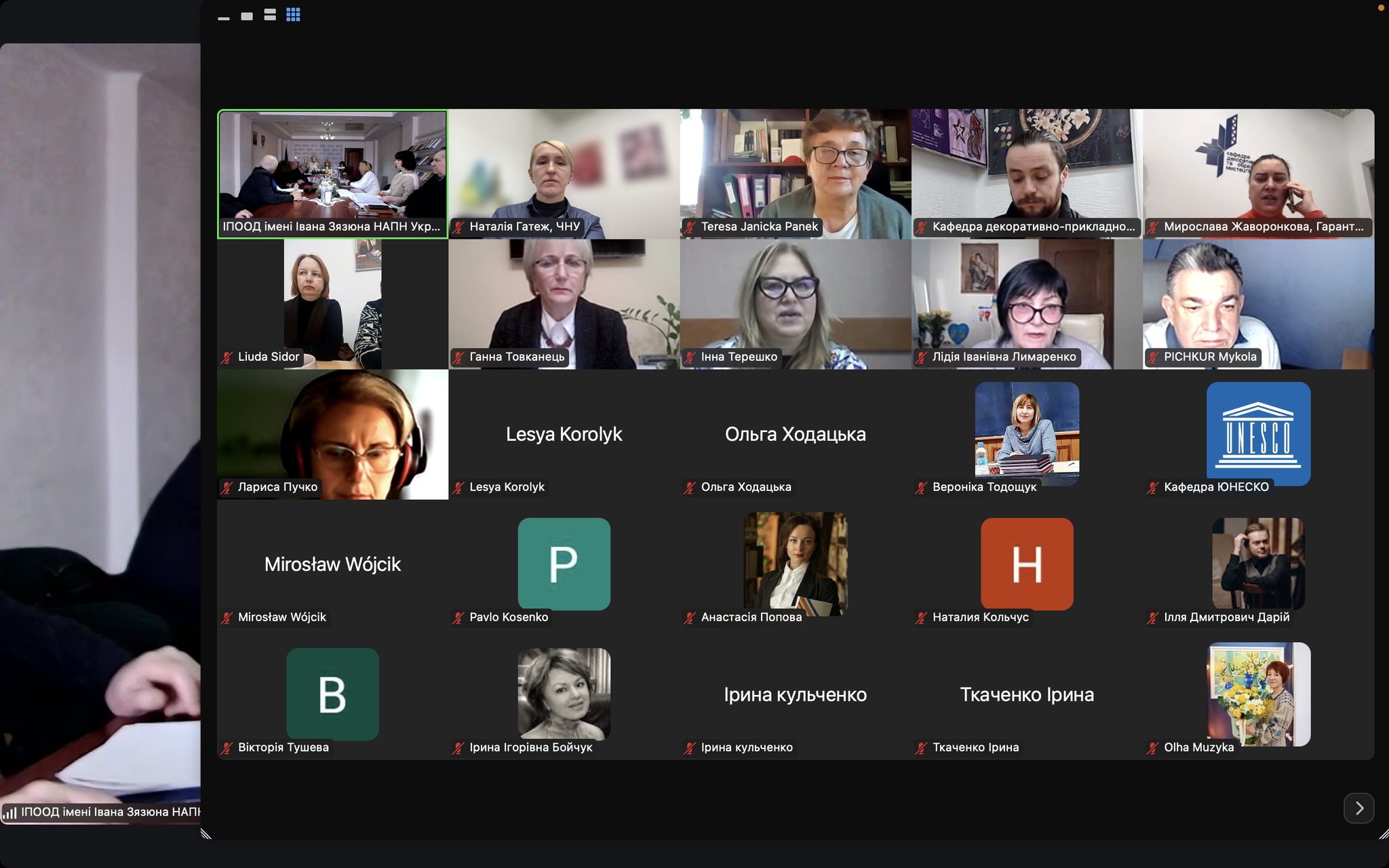Click Olha Muzyka flower photo avatar

pyautogui.click(x=1259, y=694)
